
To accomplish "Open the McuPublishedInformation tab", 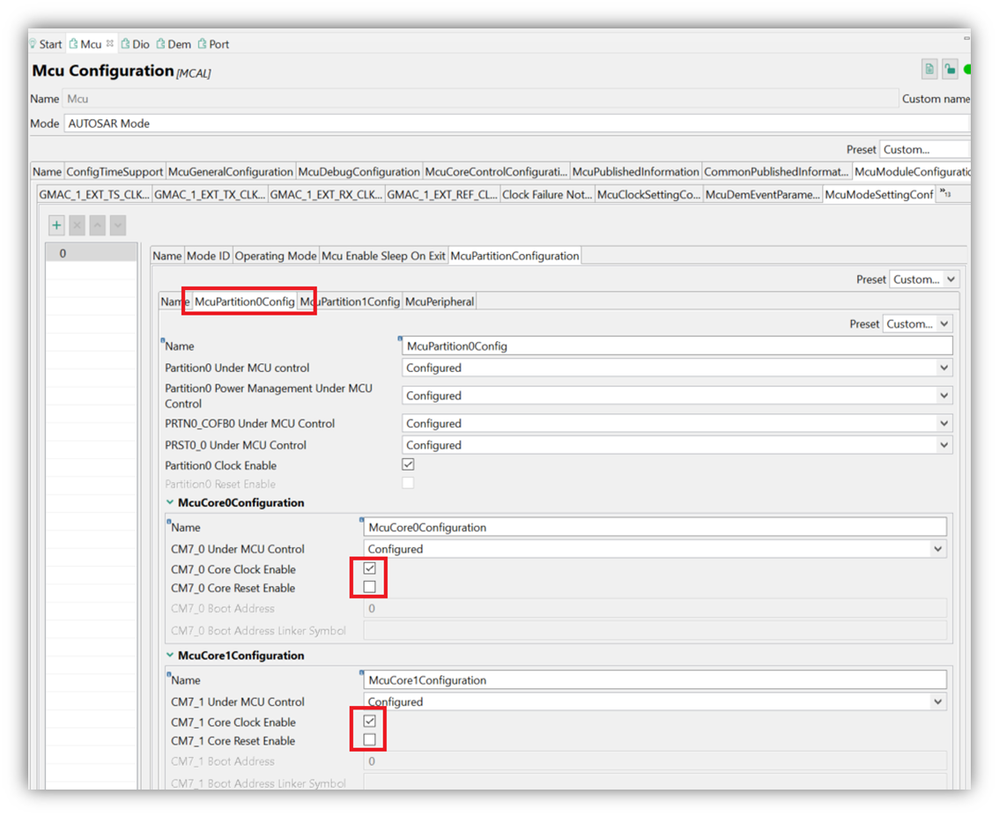I will (635, 171).
